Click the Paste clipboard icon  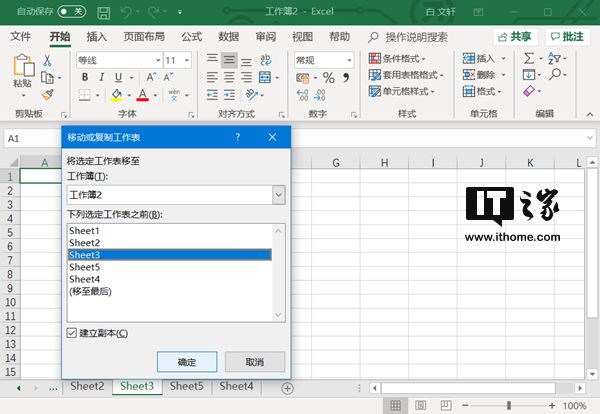pyautogui.click(x=23, y=65)
